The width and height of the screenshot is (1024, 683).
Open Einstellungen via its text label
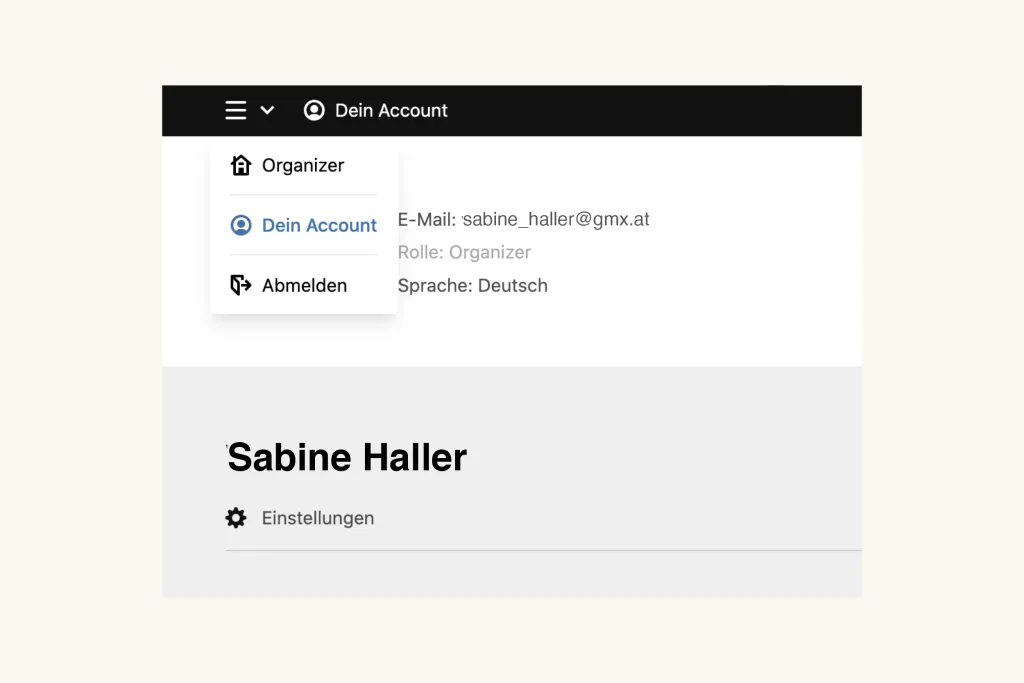pyautogui.click(x=317, y=518)
